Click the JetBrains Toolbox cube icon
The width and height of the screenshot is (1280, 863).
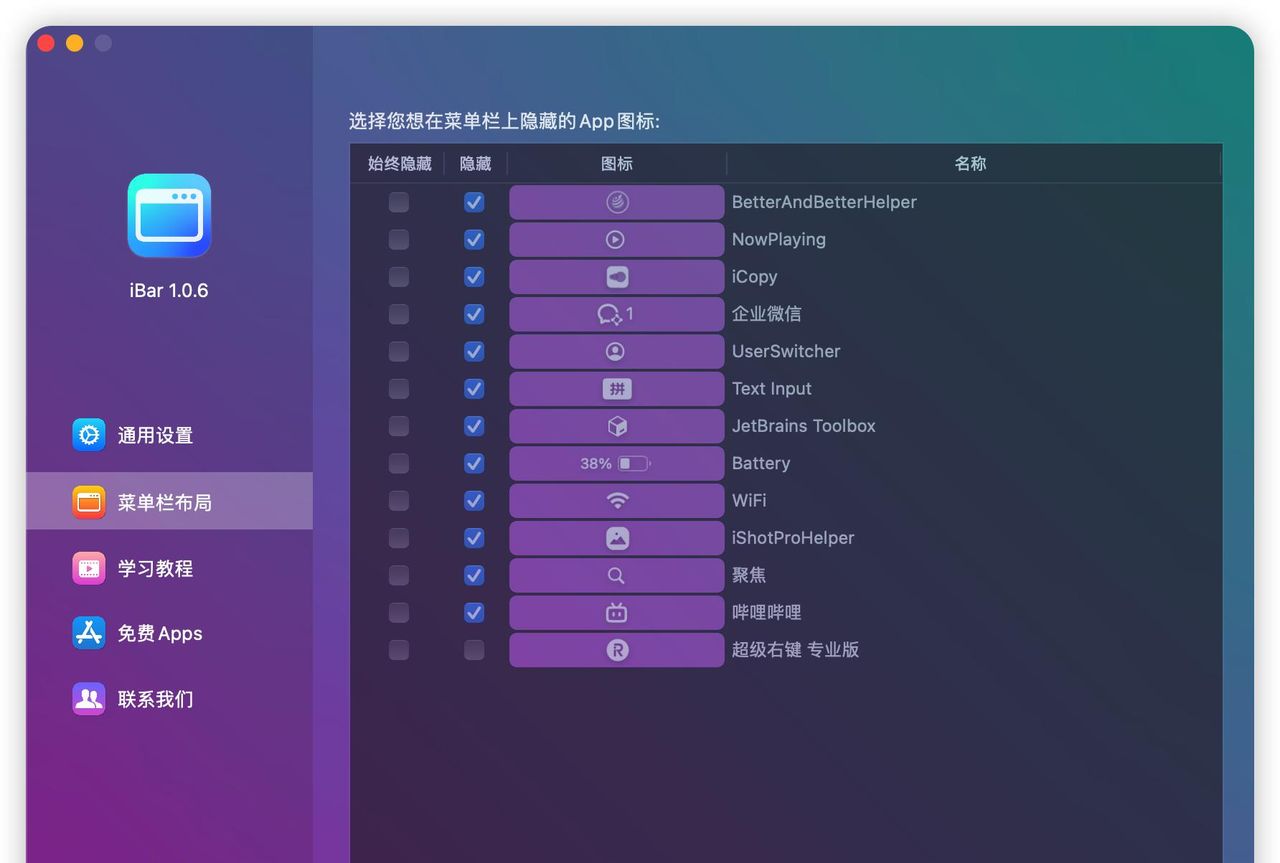coord(617,427)
